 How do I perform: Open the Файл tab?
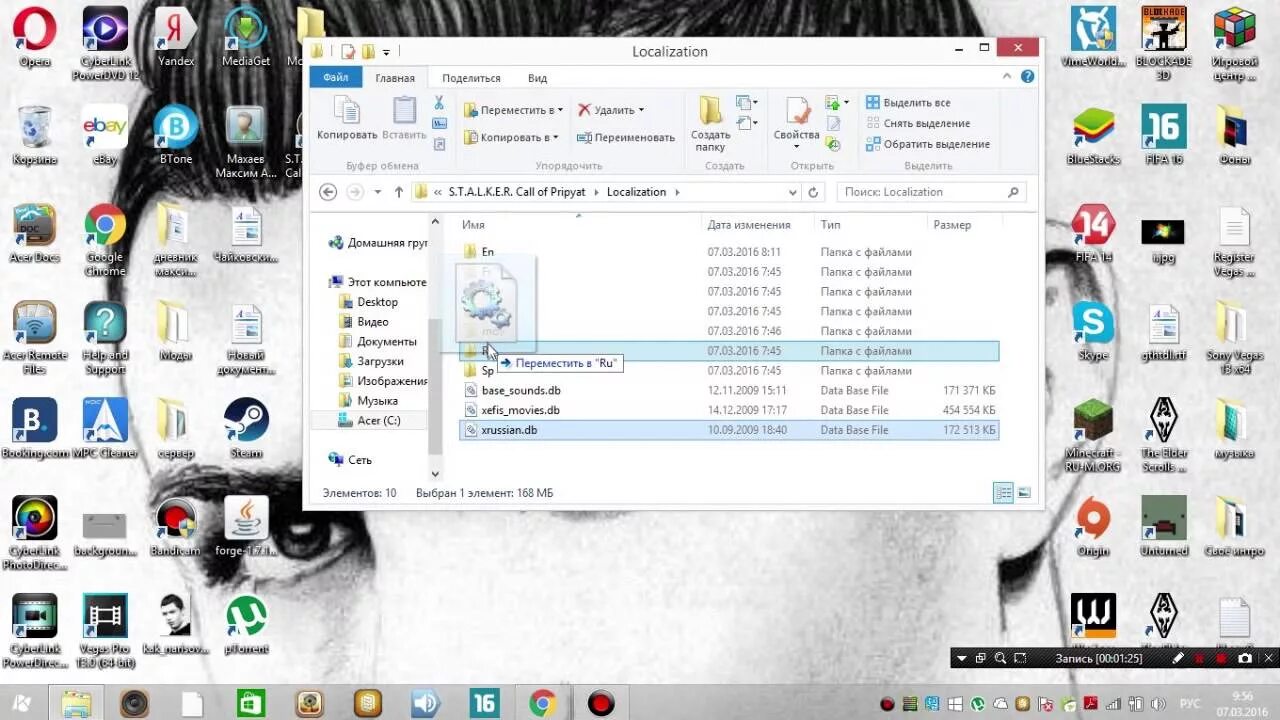(336, 77)
